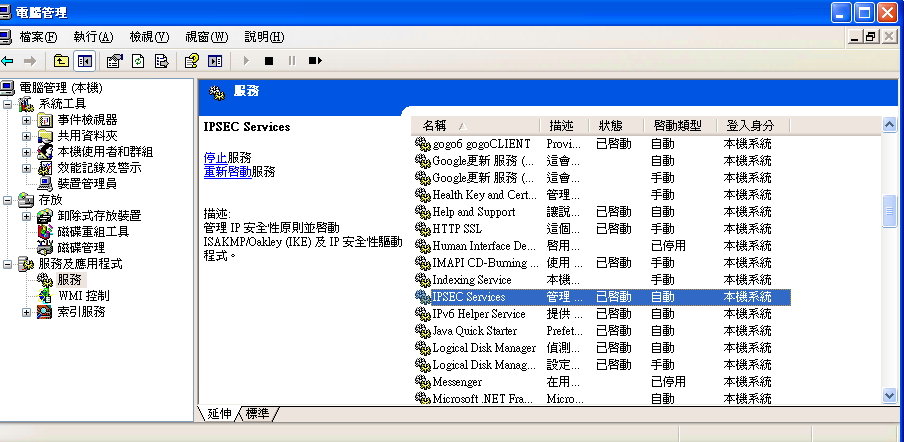Screen dimensions: 904x442
Task: Click the Refresh toolbar icon
Action: pos(138,61)
